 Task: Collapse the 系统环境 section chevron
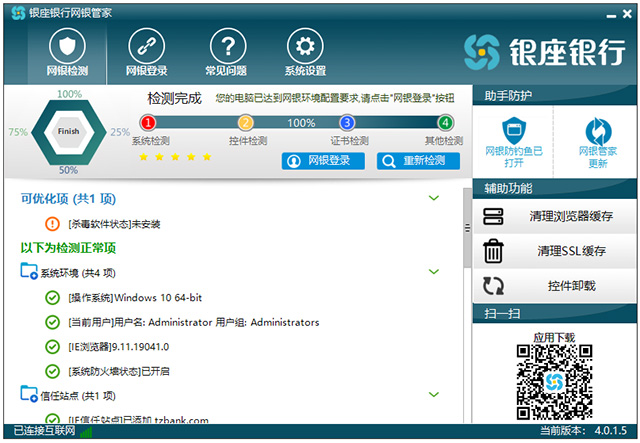point(433,272)
